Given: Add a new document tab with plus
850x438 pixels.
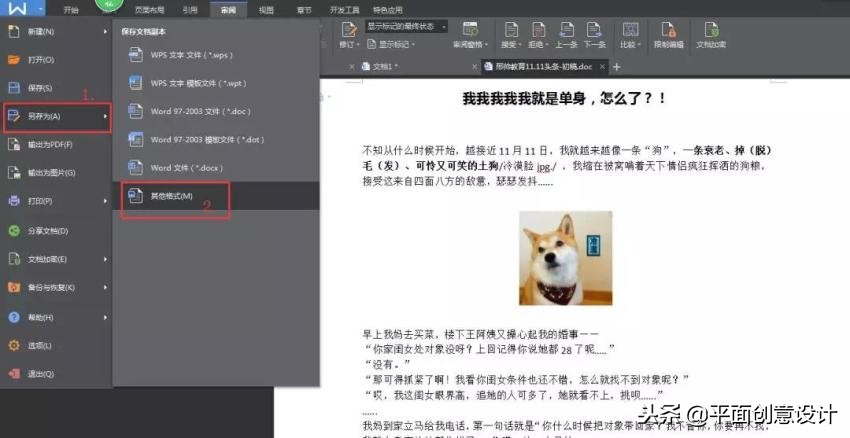Looking at the screenshot, I should pyautogui.click(x=616, y=67).
